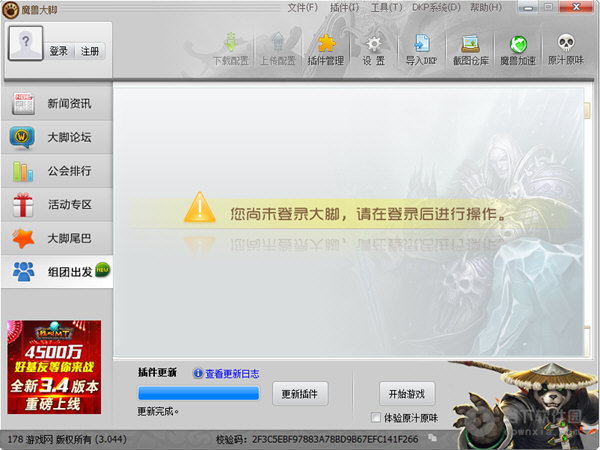The width and height of the screenshot is (600, 450).
Task: Click the copy icon beside the 校验码
Action: click(432, 438)
